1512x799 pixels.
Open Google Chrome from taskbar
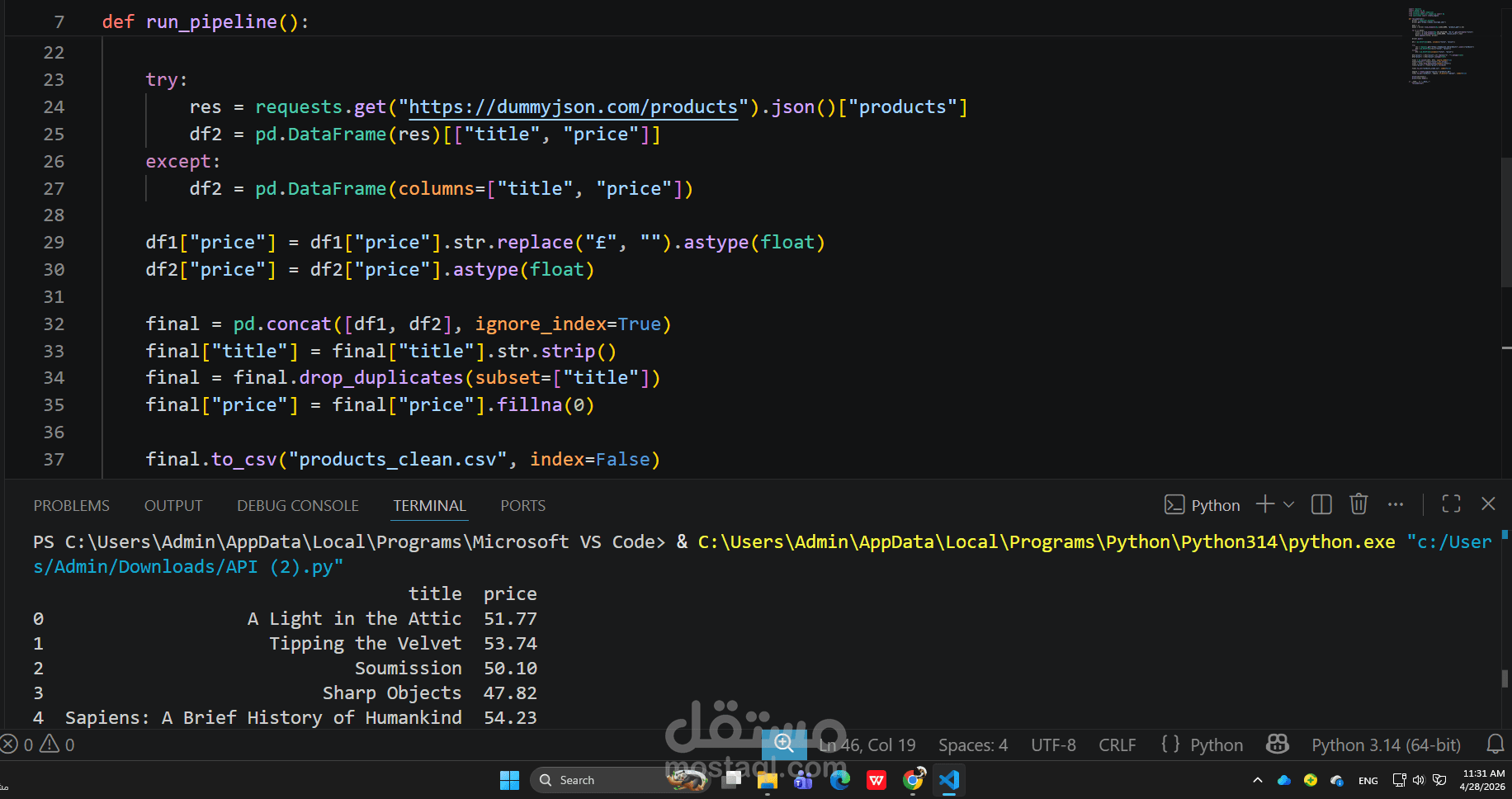click(914, 780)
